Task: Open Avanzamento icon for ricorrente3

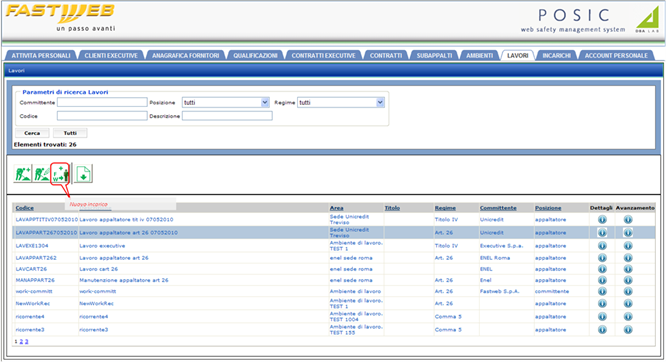Action: tap(628, 330)
